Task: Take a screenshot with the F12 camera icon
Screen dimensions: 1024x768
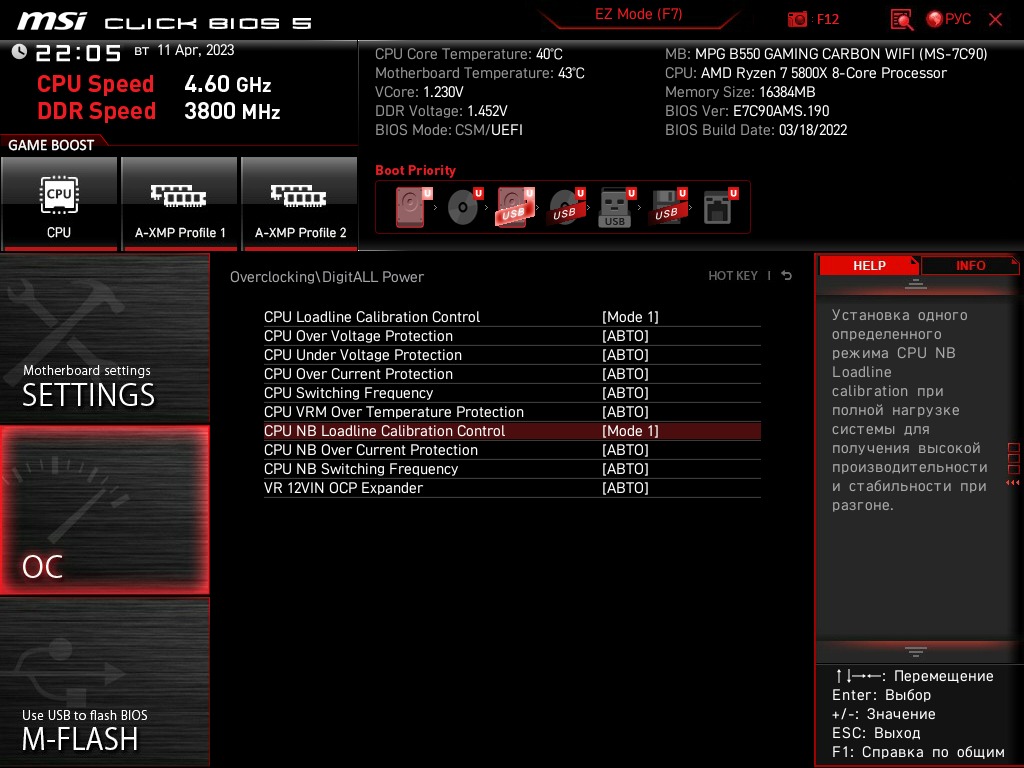Action: pos(797,19)
